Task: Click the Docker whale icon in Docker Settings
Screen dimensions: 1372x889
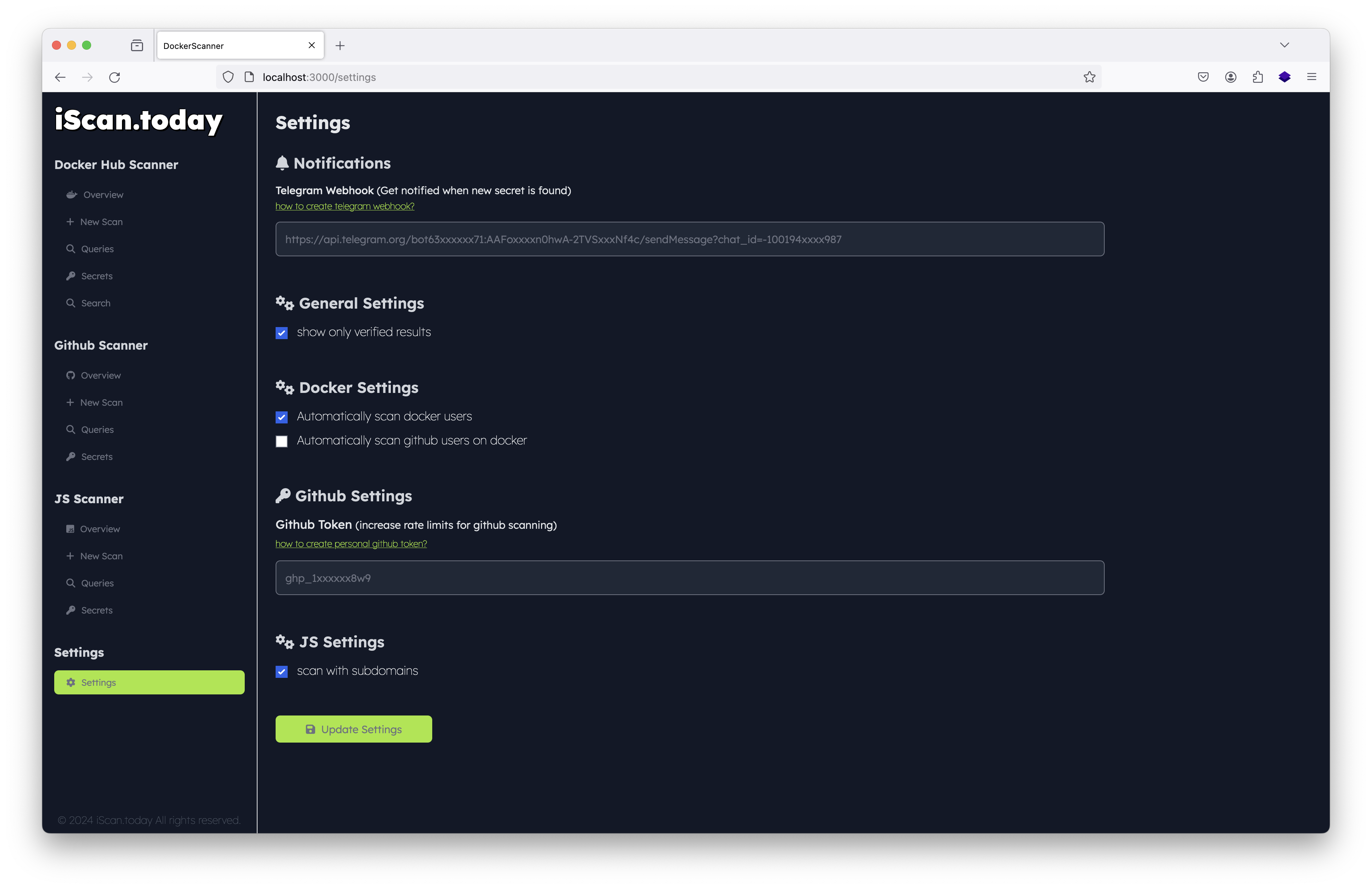Action: point(71,194)
